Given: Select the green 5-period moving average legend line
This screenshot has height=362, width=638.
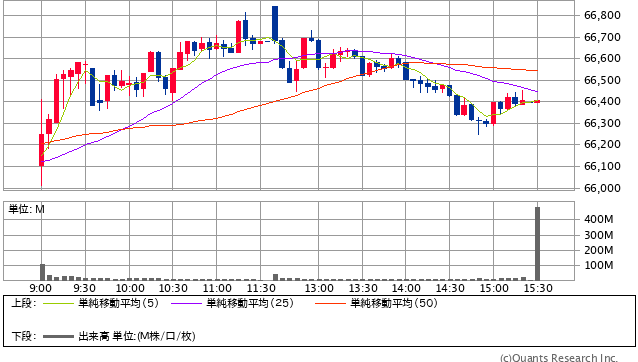Looking at the screenshot, I should click(59, 303).
